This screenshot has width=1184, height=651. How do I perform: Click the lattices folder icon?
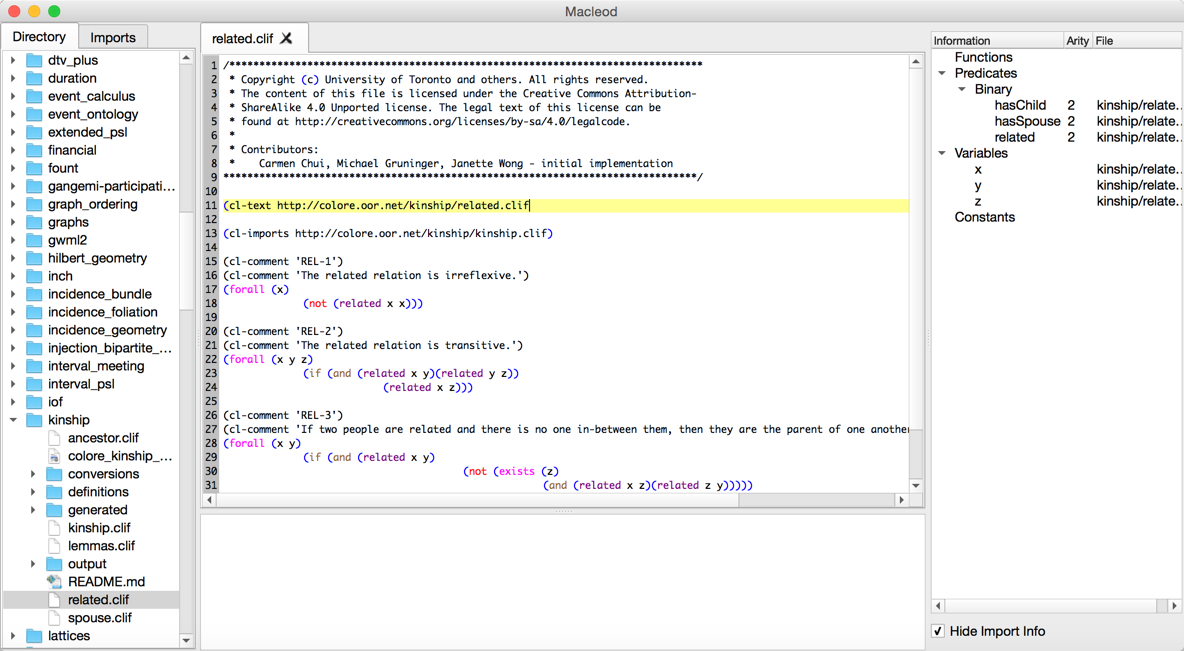tap(34, 636)
